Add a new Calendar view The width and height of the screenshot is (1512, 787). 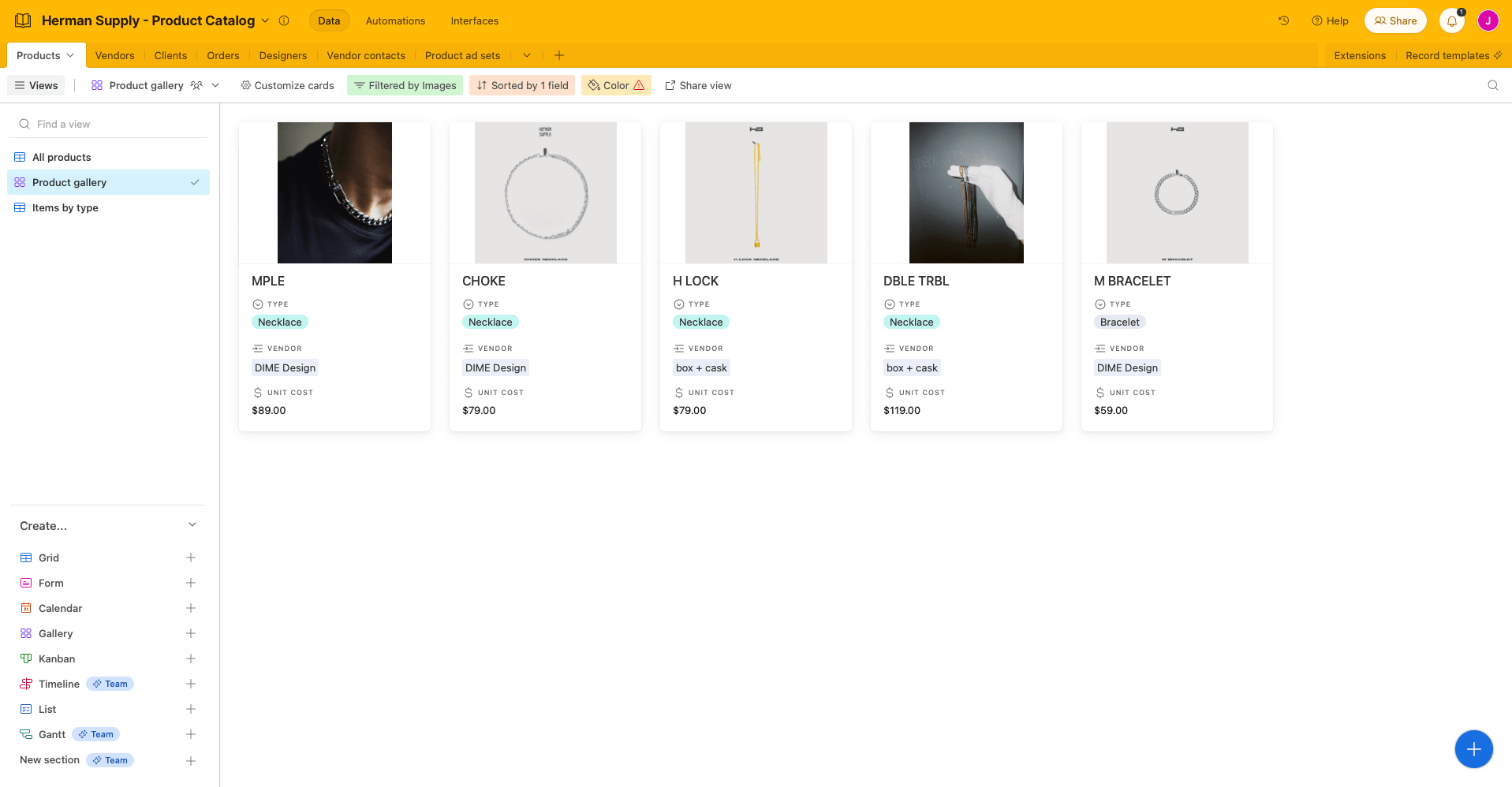pyautogui.click(x=190, y=608)
